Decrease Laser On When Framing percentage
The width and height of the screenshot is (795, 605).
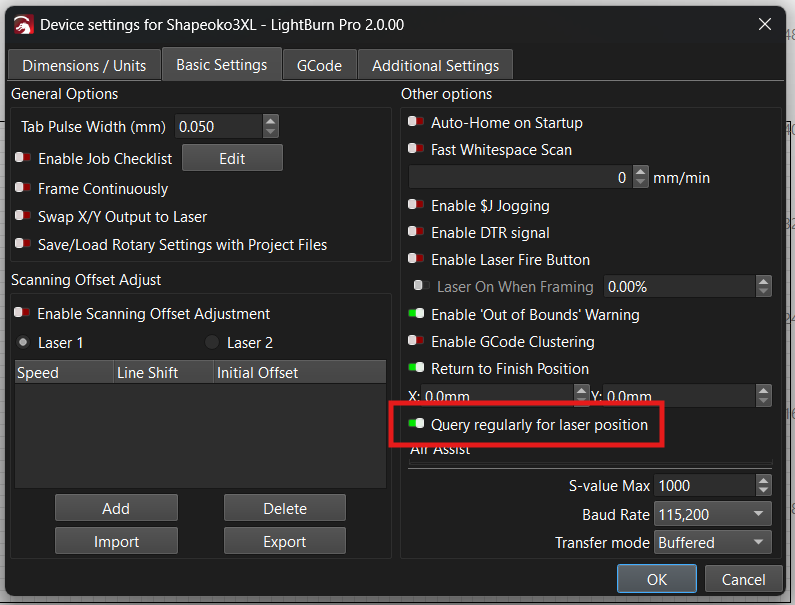tap(764, 292)
